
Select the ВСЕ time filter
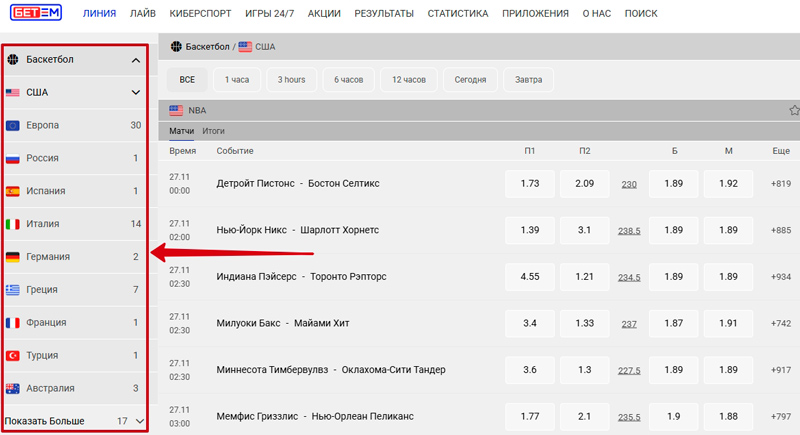coord(187,79)
